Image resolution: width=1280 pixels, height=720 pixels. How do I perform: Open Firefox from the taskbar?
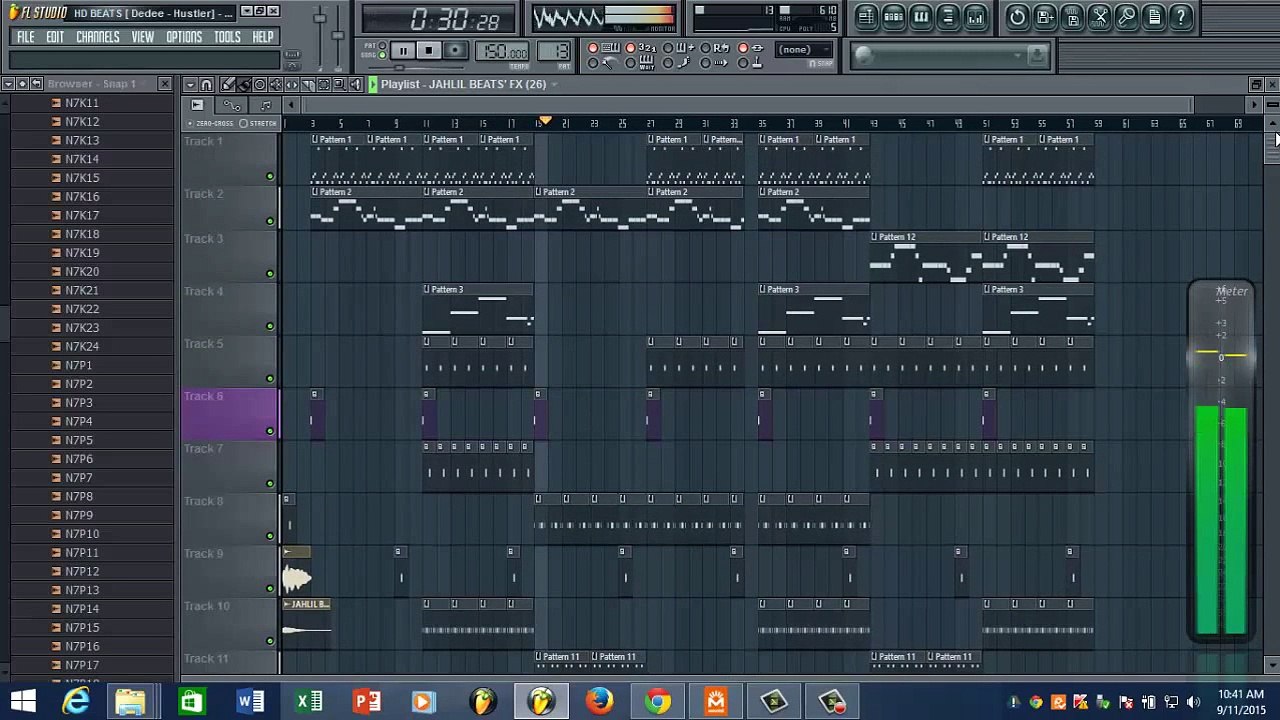point(599,701)
